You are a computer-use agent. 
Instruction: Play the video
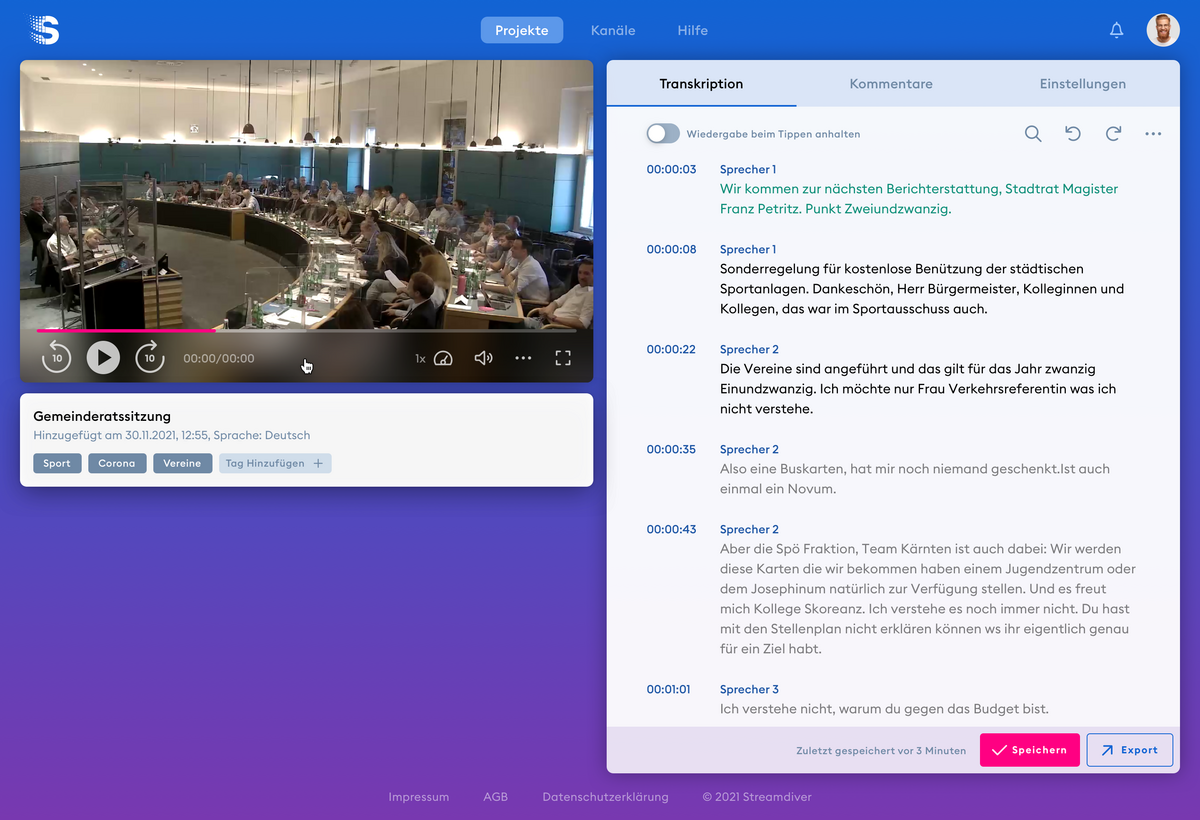click(103, 357)
